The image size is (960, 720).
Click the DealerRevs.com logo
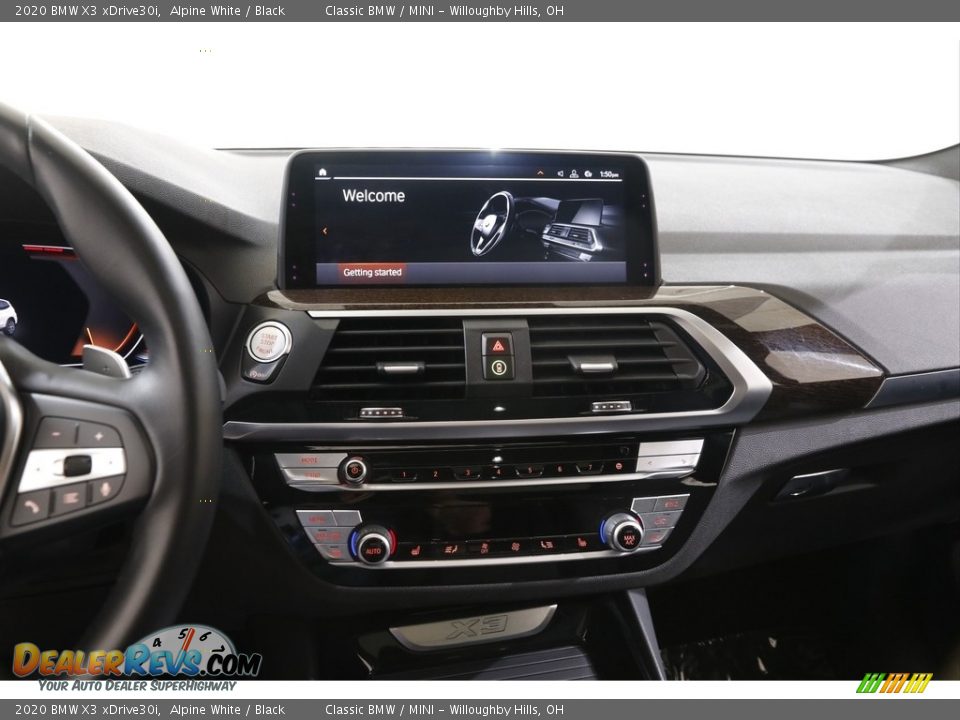click(x=137, y=659)
